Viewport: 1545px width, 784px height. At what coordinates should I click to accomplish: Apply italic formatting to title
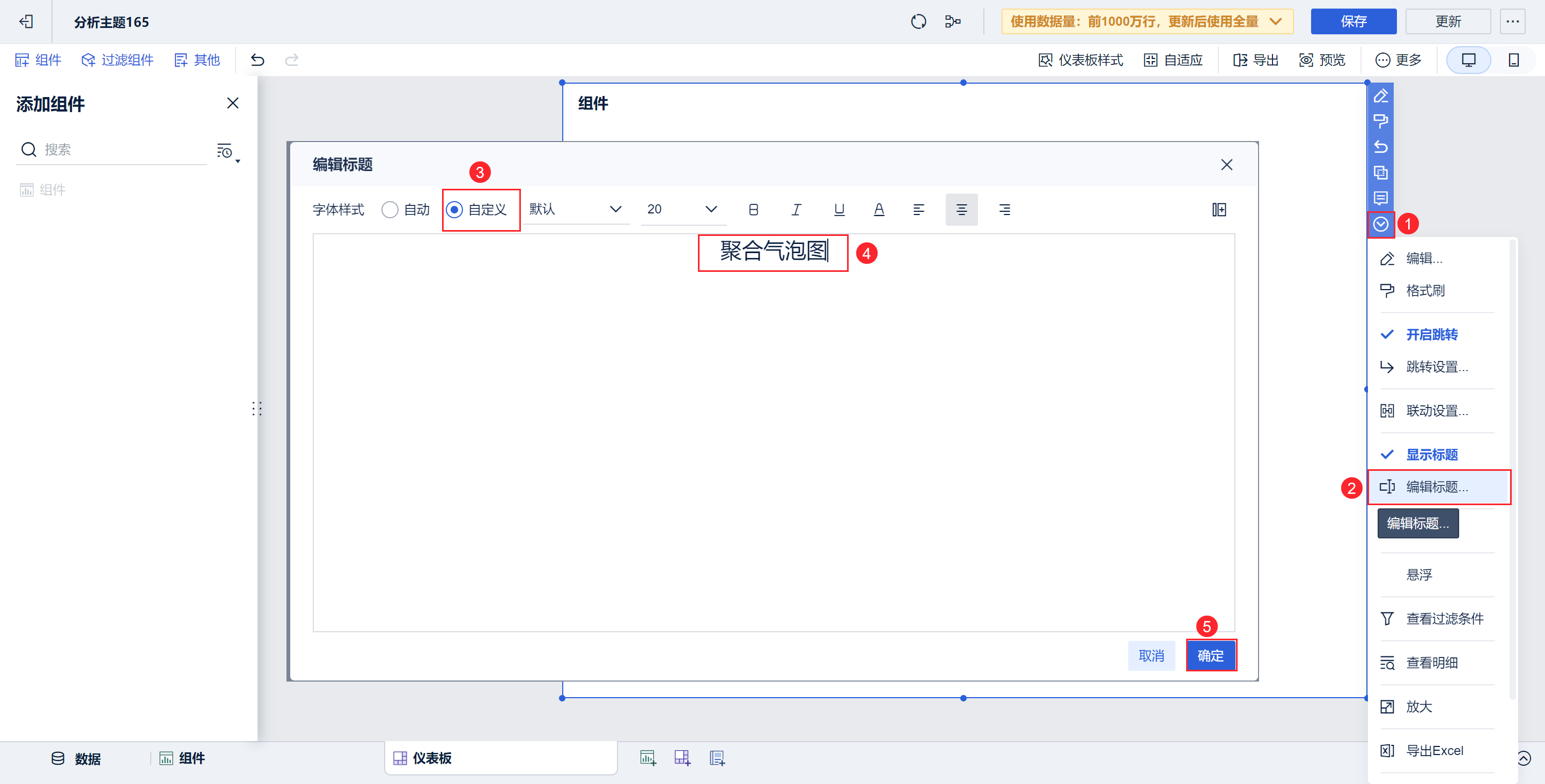(x=796, y=210)
